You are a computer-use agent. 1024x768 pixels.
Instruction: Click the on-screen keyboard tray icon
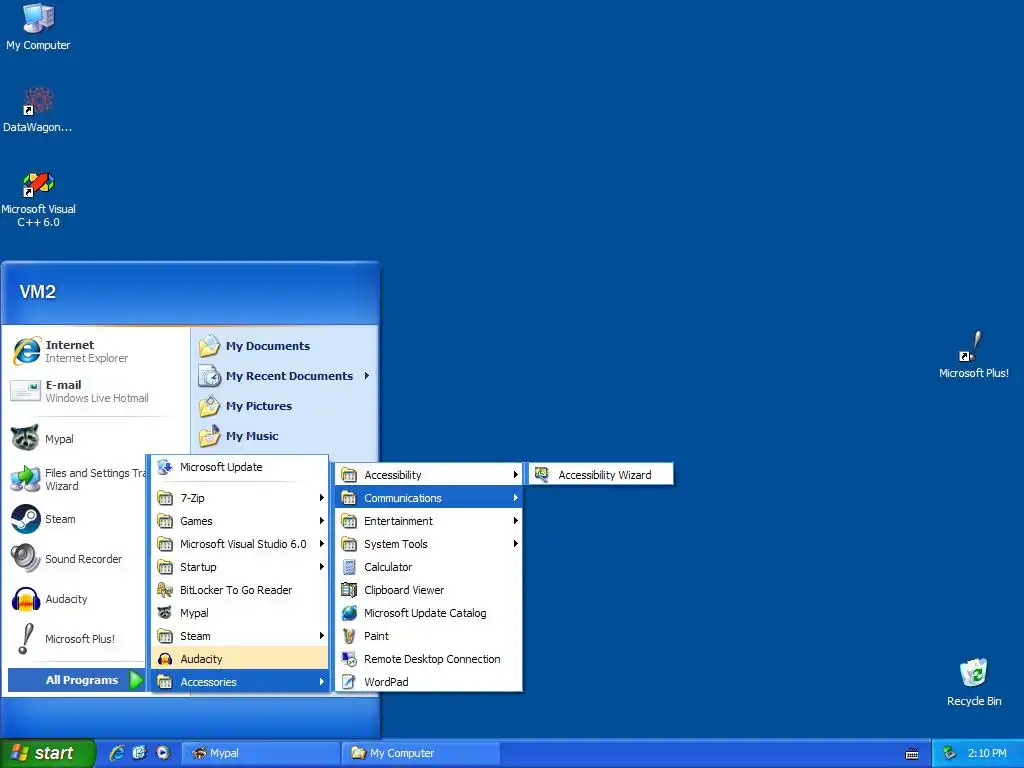tap(912, 754)
